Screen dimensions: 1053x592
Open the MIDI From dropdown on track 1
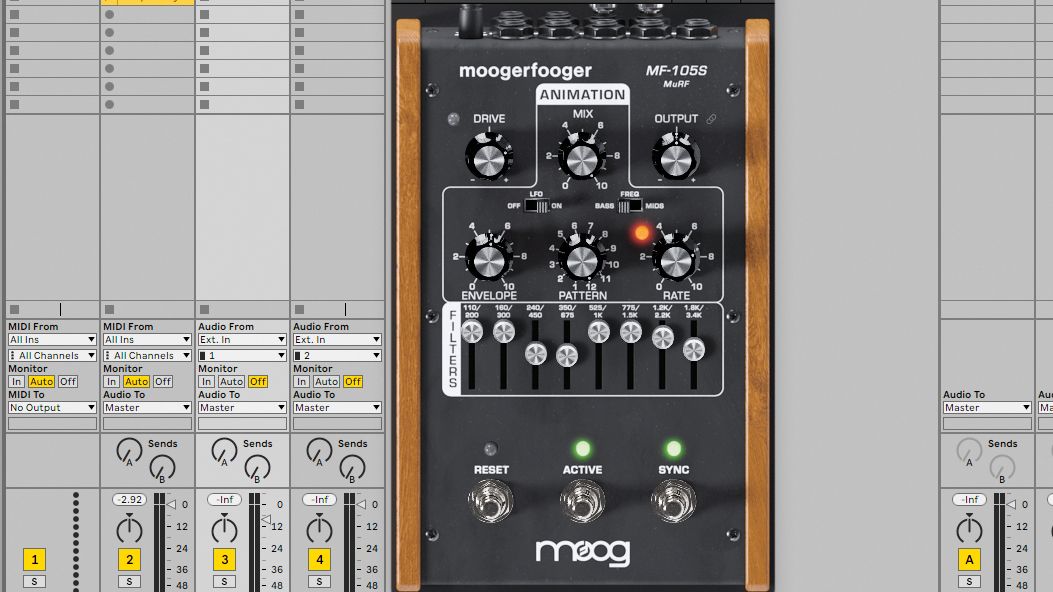pyautogui.click(x=52, y=338)
